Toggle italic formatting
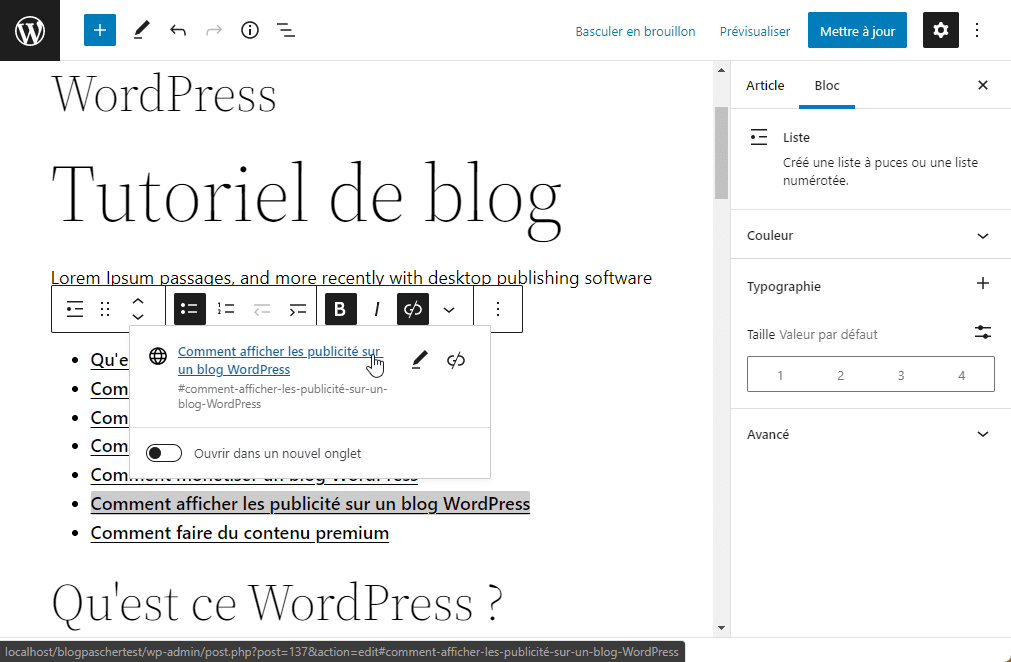This screenshot has width=1011, height=662. click(x=377, y=309)
